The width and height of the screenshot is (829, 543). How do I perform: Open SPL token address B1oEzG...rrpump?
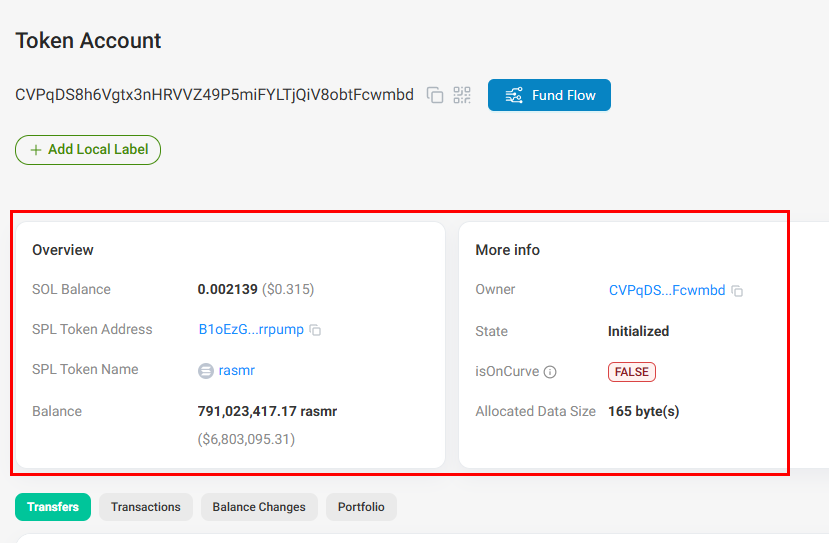(x=251, y=329)
